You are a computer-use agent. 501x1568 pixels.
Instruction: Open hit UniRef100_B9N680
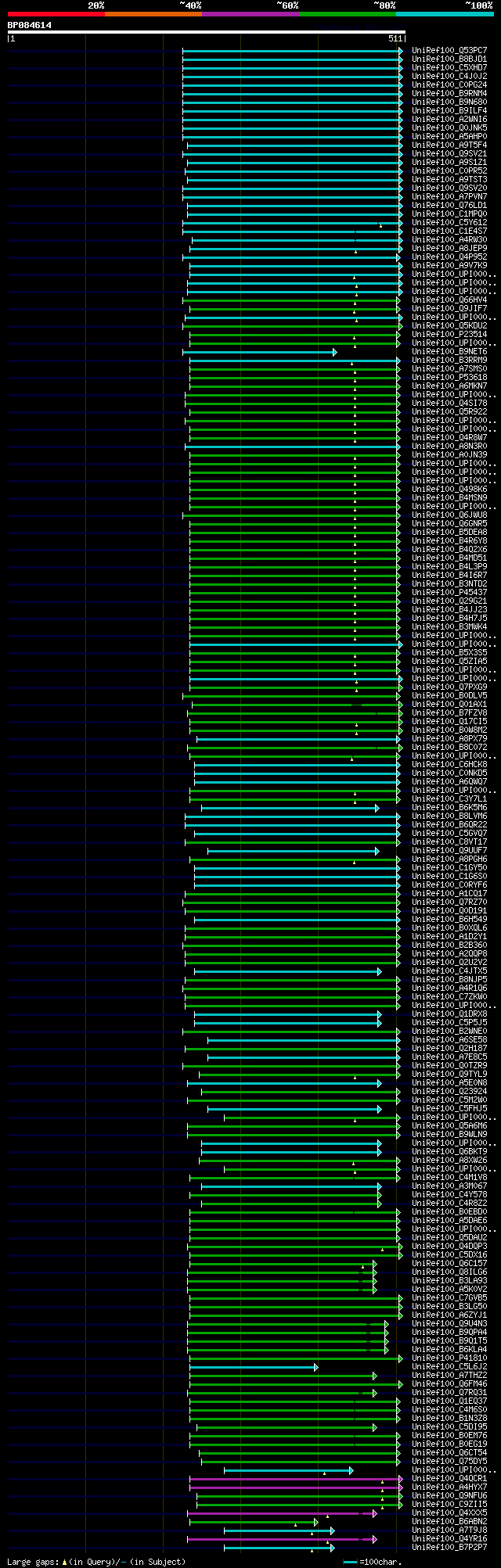449,102
